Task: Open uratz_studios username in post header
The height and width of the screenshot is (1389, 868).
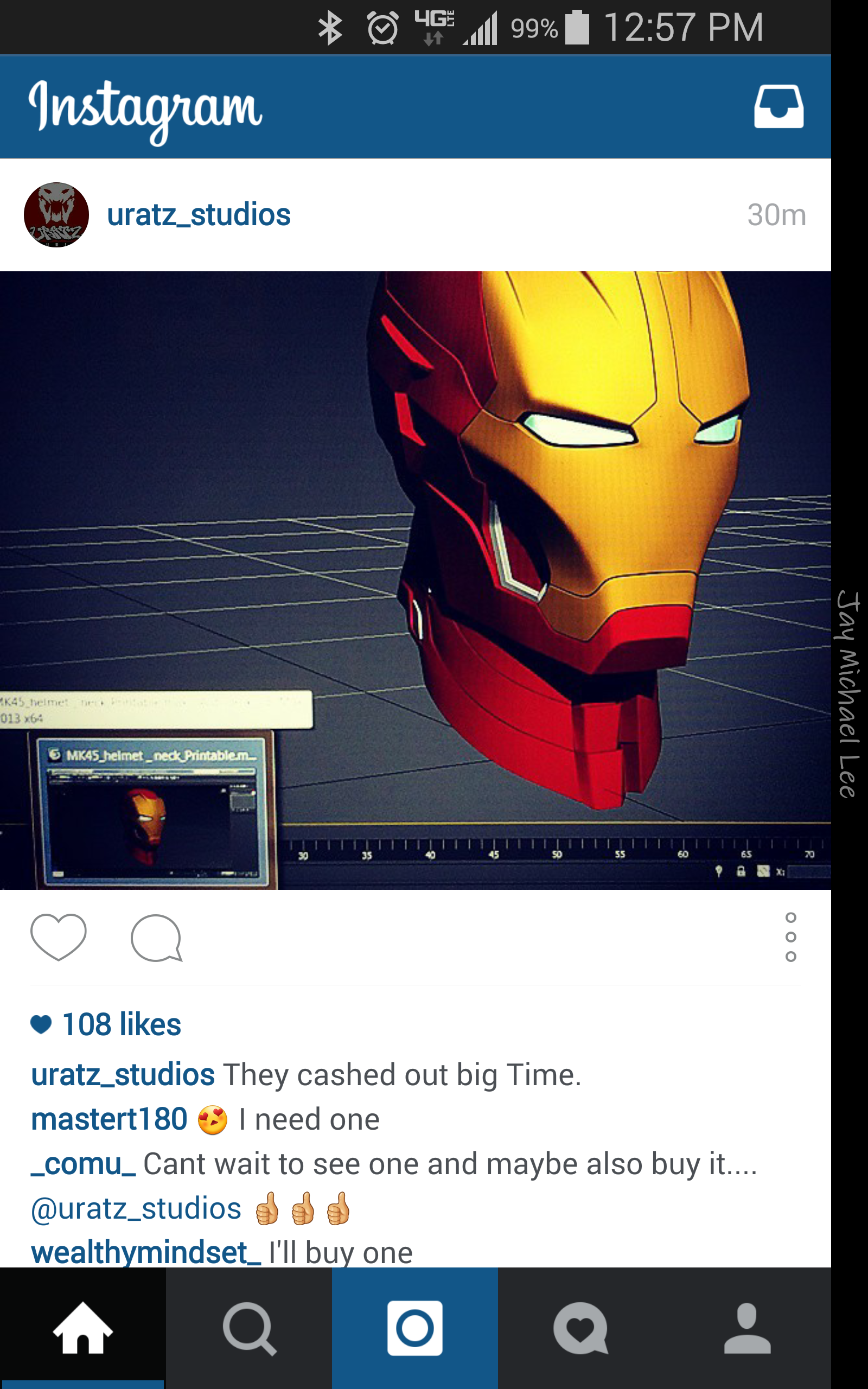Action: click(x=199, y=215)
